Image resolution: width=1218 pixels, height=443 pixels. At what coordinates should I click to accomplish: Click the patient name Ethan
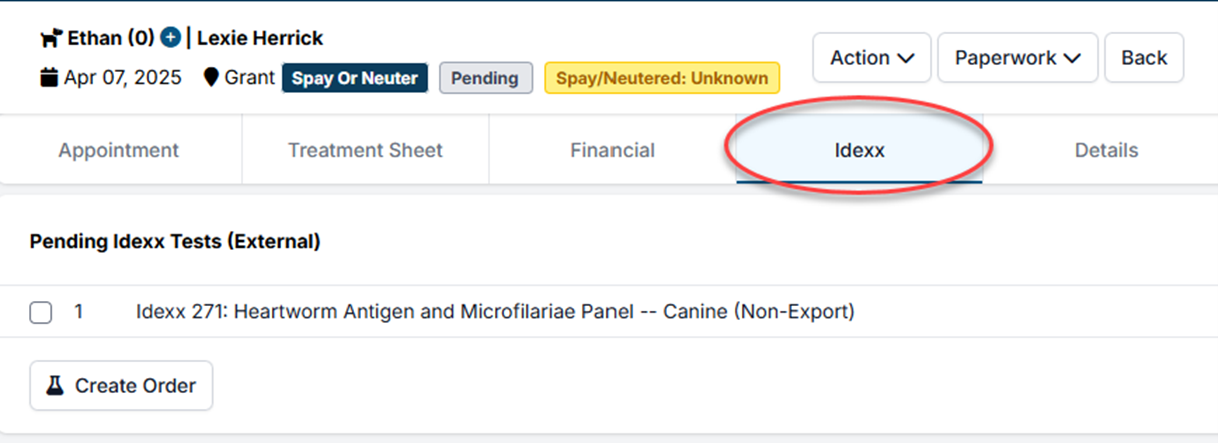[x=96, y=39]
